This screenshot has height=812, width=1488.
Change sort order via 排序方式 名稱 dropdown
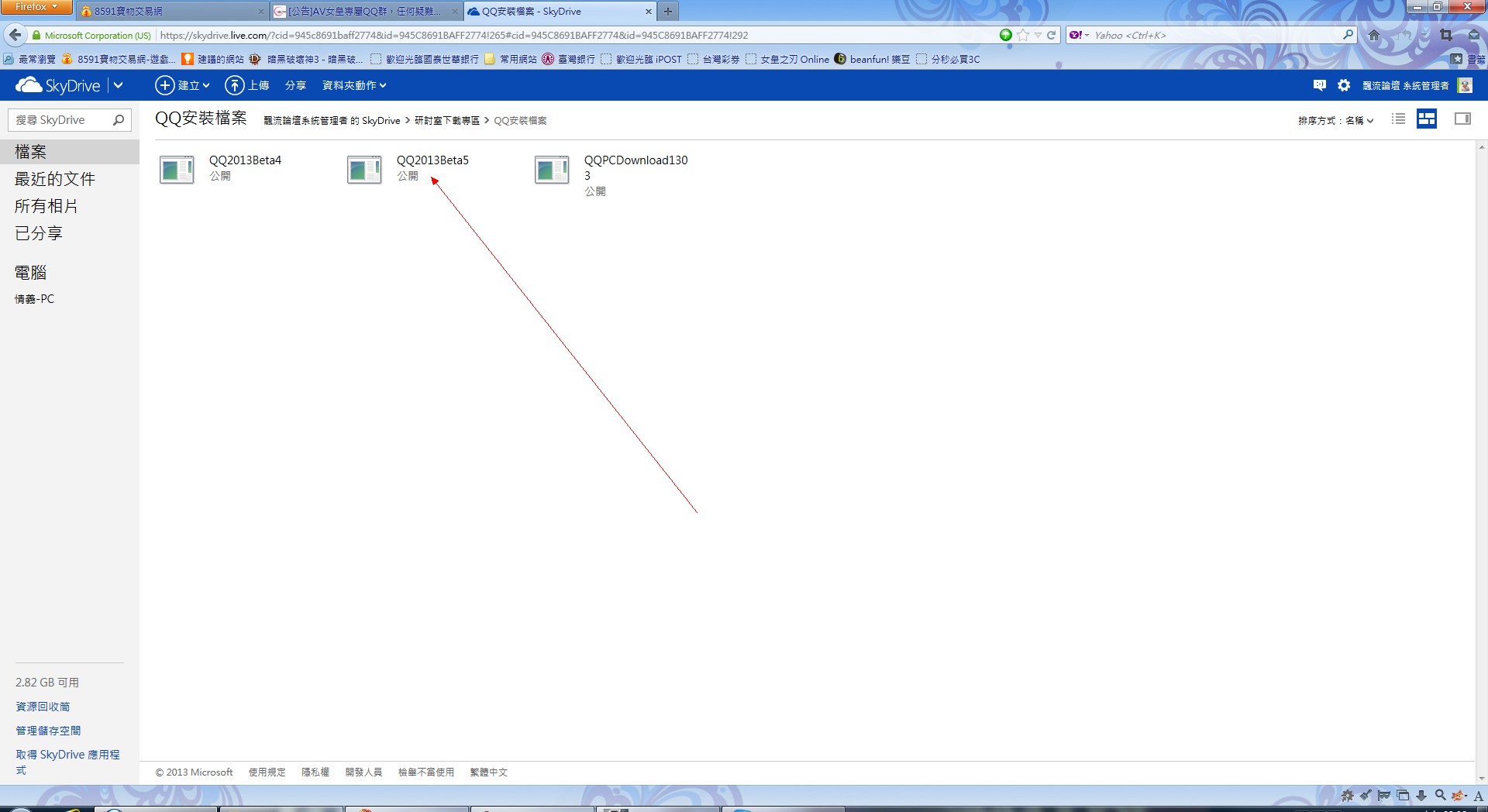tap(1336, 120)
